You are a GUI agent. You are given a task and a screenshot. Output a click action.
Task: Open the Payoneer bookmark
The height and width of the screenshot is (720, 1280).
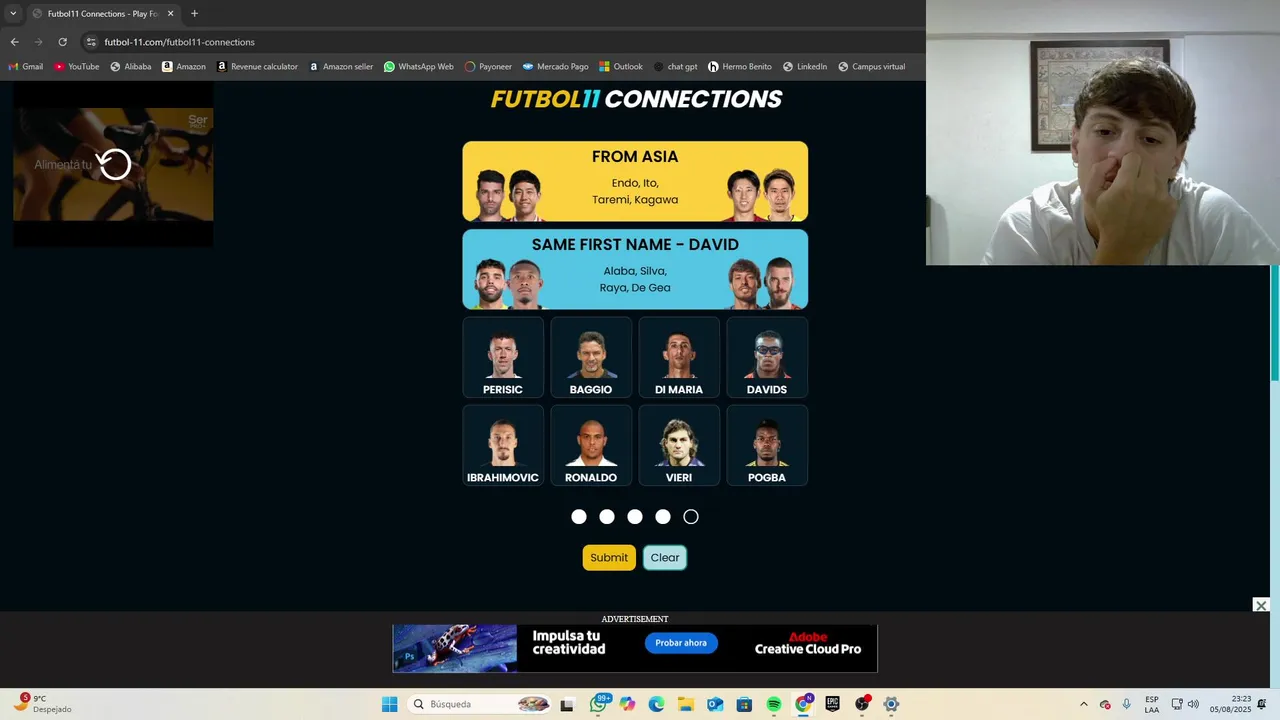[488, 67]
